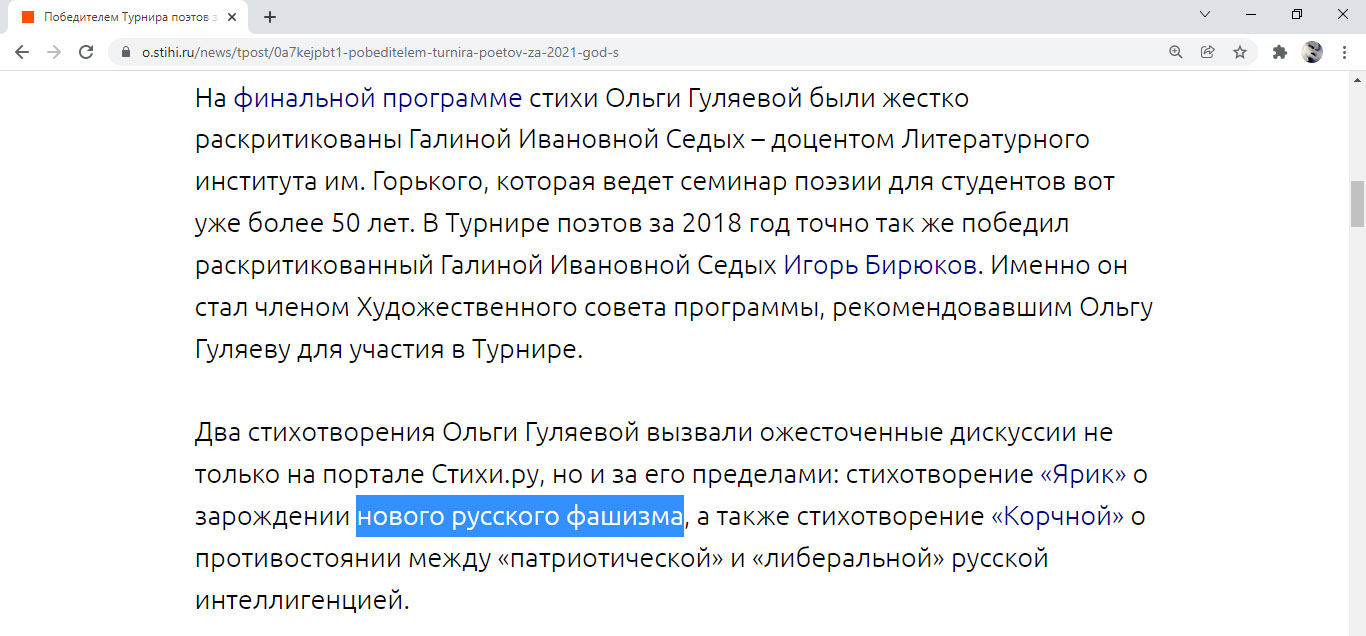
Task: Click the text Два стихотворения Ольги Гуляевой
Action: pyautogui.click(x=417, y=432)
